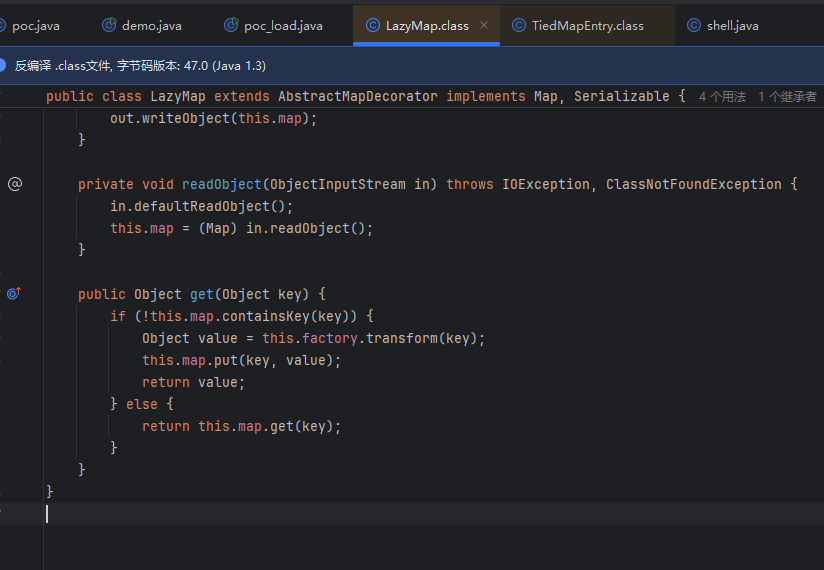Click the "1 个继承者" inheritors hint
This screenshot has width=824, height=570.
point(787,97)
